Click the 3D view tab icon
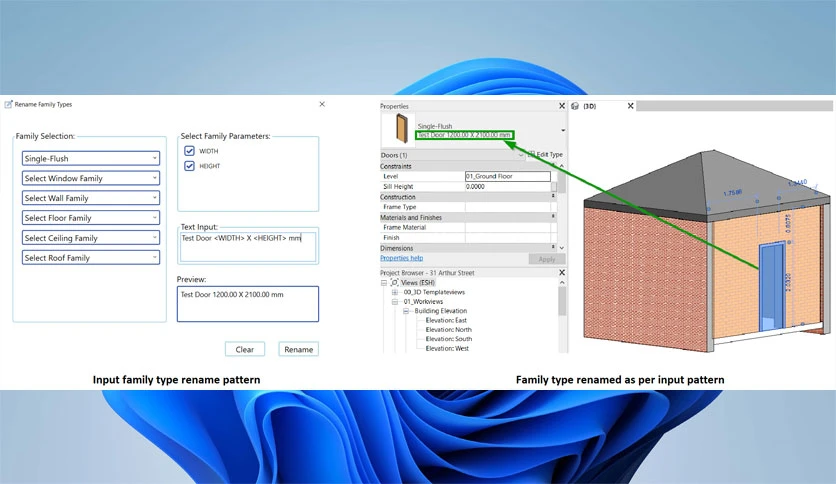 tap(575, 106)
